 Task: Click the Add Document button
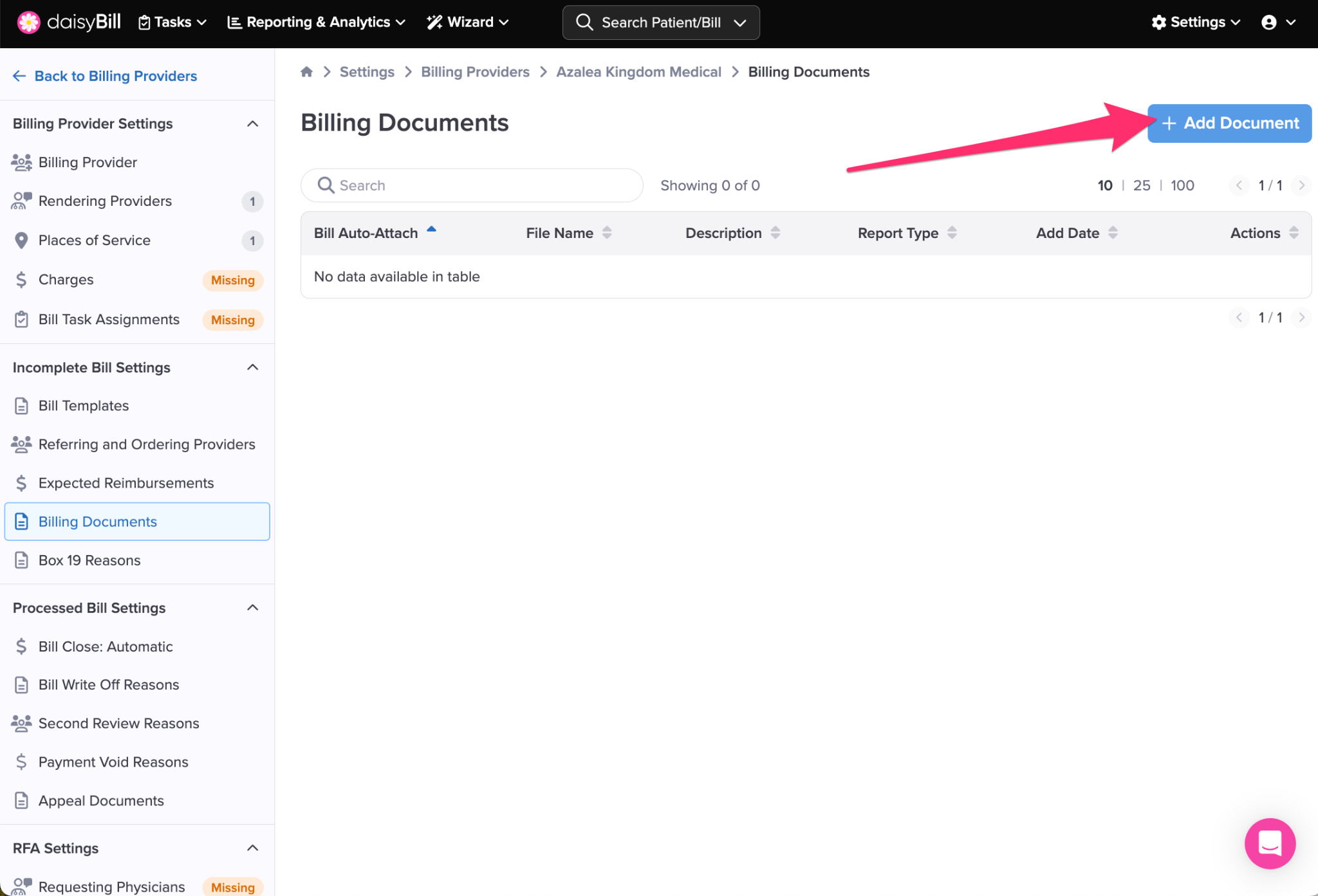pos(1229,123)
